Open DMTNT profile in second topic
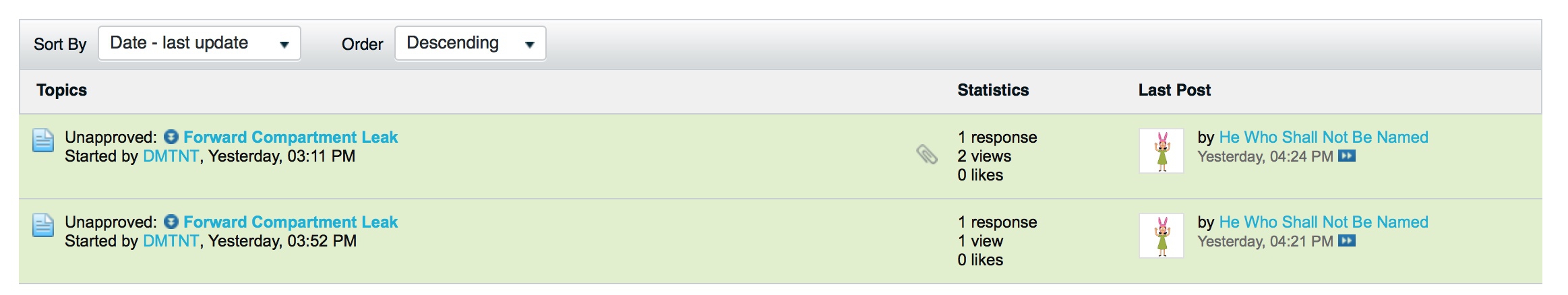Screen dimensions: 1568x295 [171, 241]
